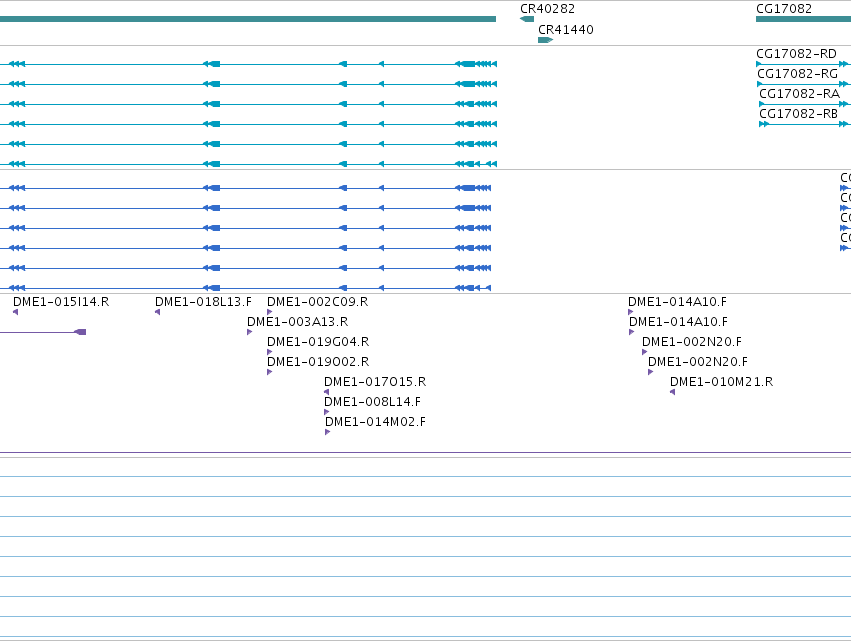Click the CR40282 gene label
This screenshot has width=851, height=641.
(547, 9)
